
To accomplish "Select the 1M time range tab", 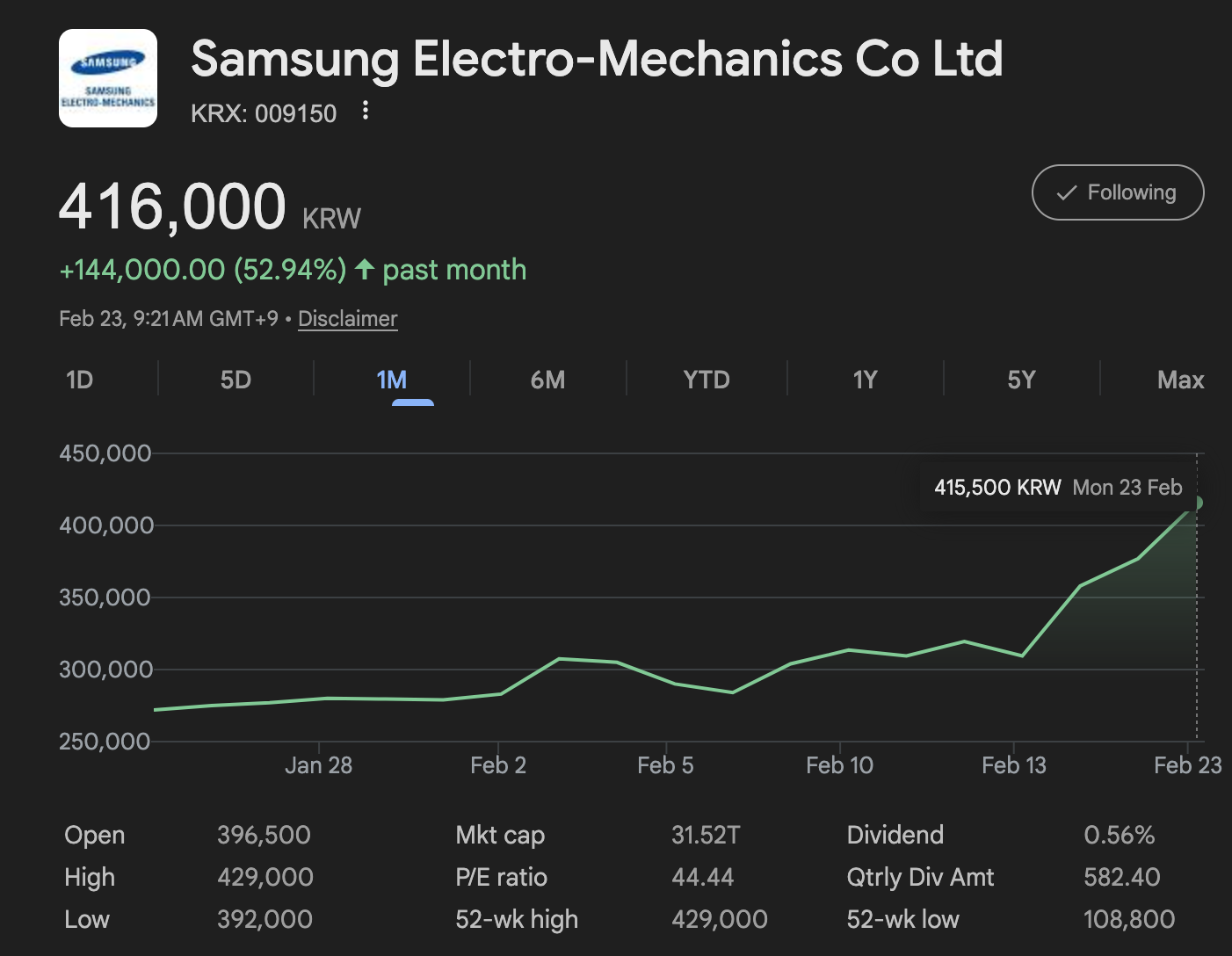I will pos(392,380).
